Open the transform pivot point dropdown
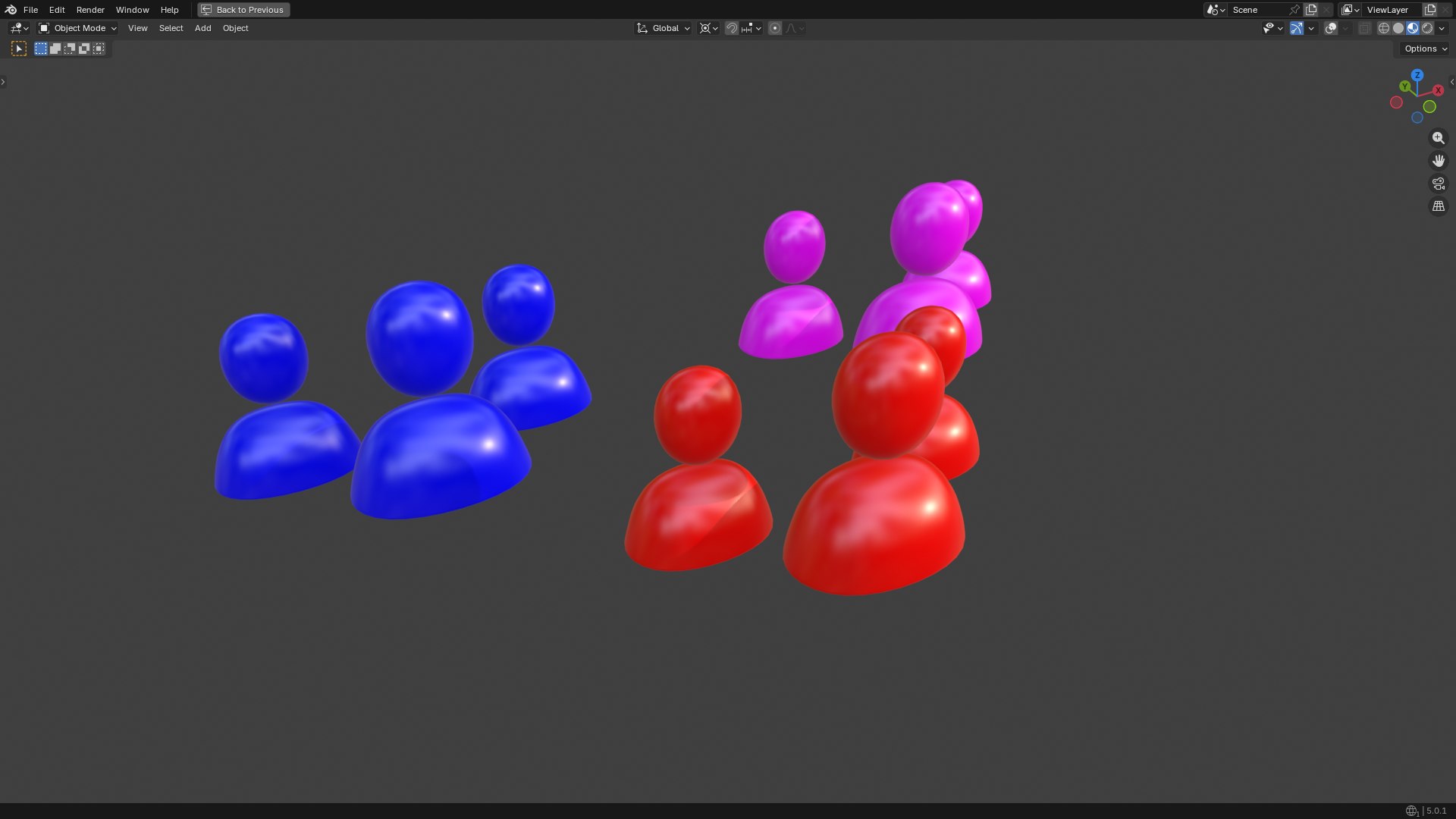This screenshot has width=1456, height=819. [708, 28]
